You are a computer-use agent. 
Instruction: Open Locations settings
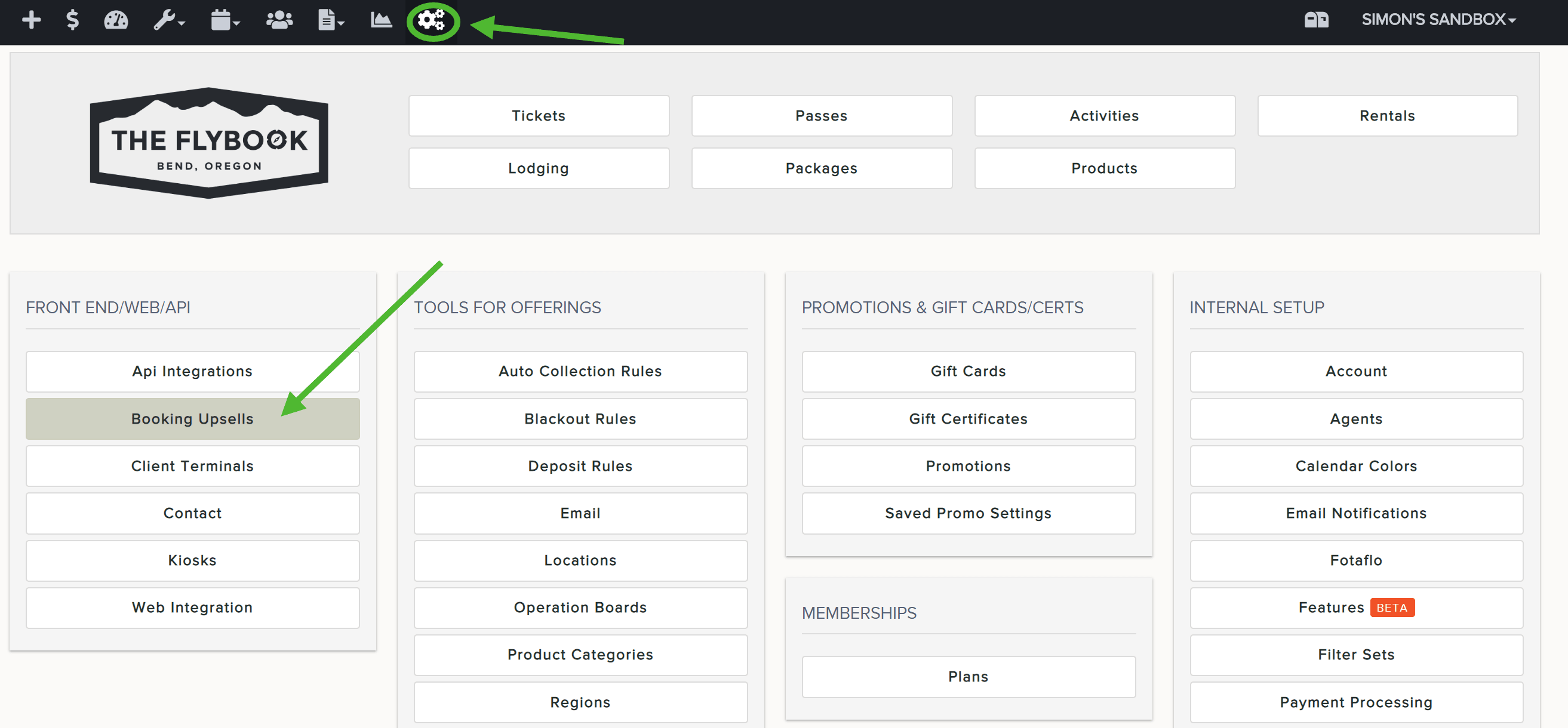click(581, 560)
